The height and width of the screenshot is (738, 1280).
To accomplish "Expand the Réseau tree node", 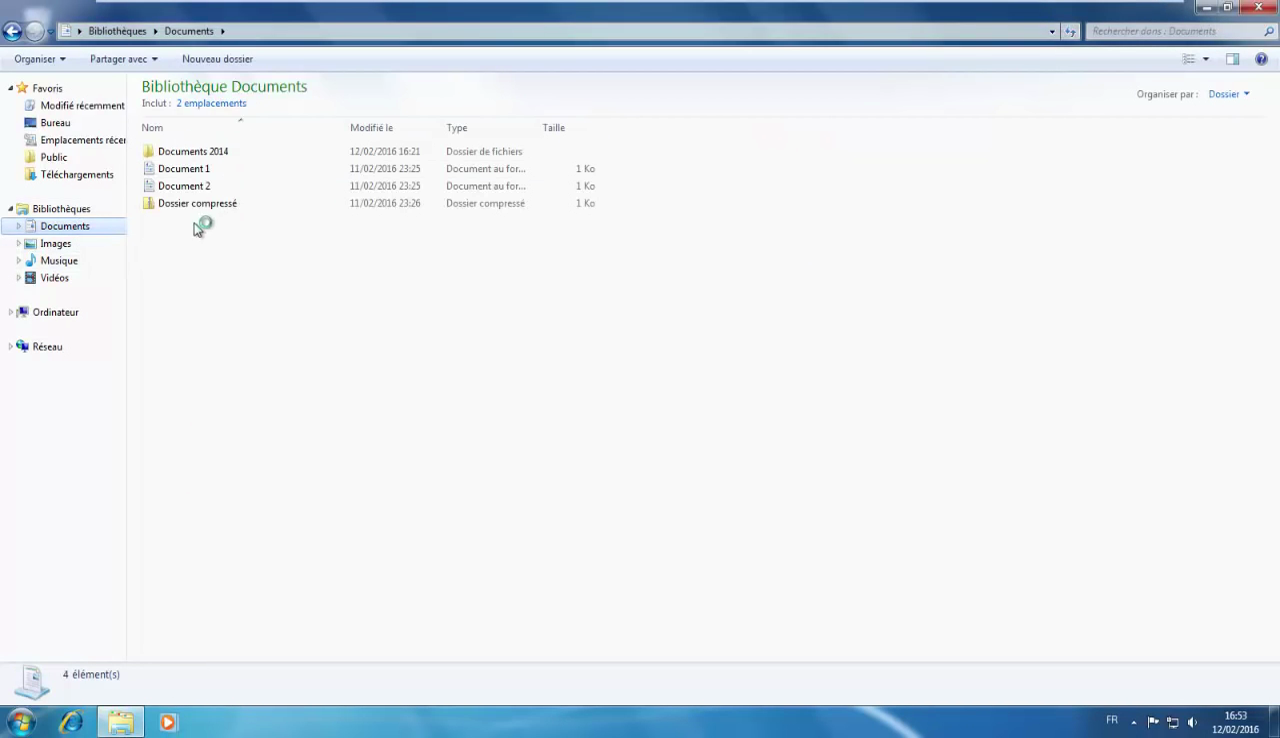I will [x=11, y=347].
